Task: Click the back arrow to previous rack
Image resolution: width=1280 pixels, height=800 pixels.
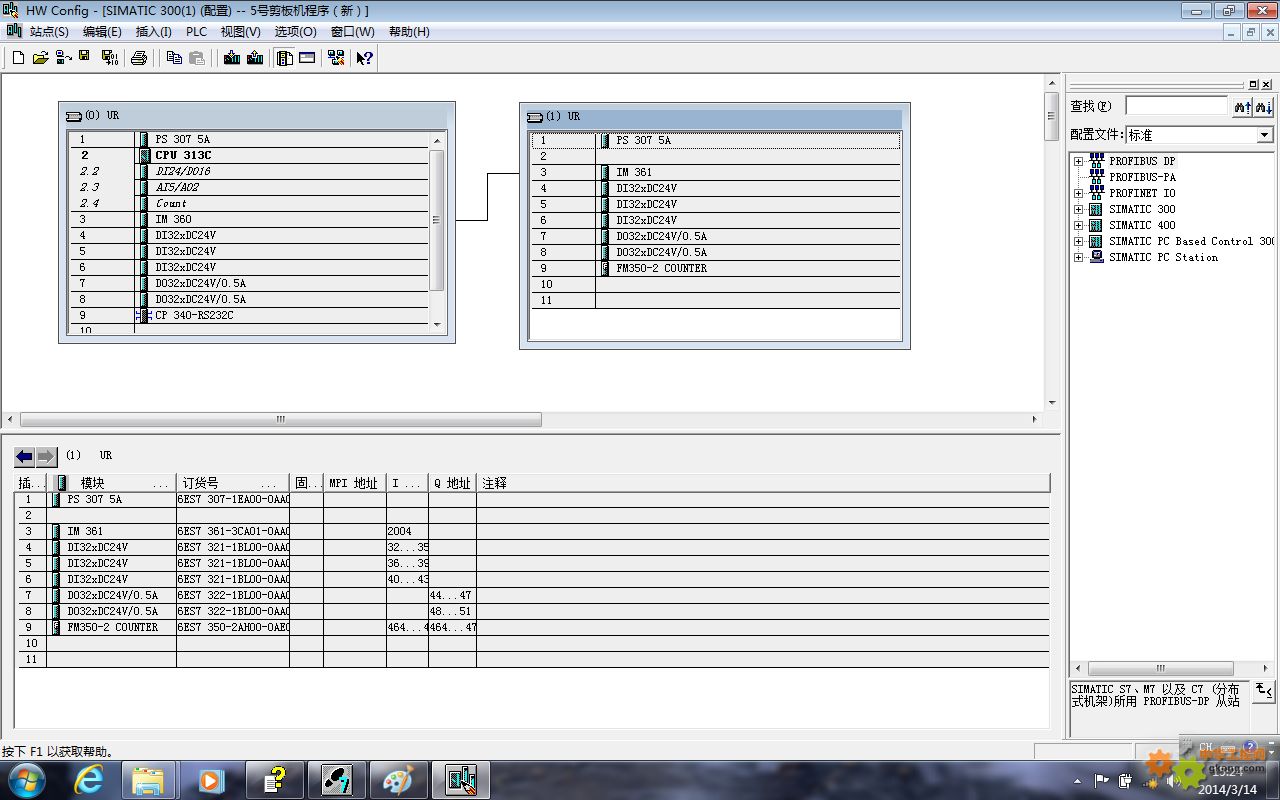Action: (x=24, y=457)
